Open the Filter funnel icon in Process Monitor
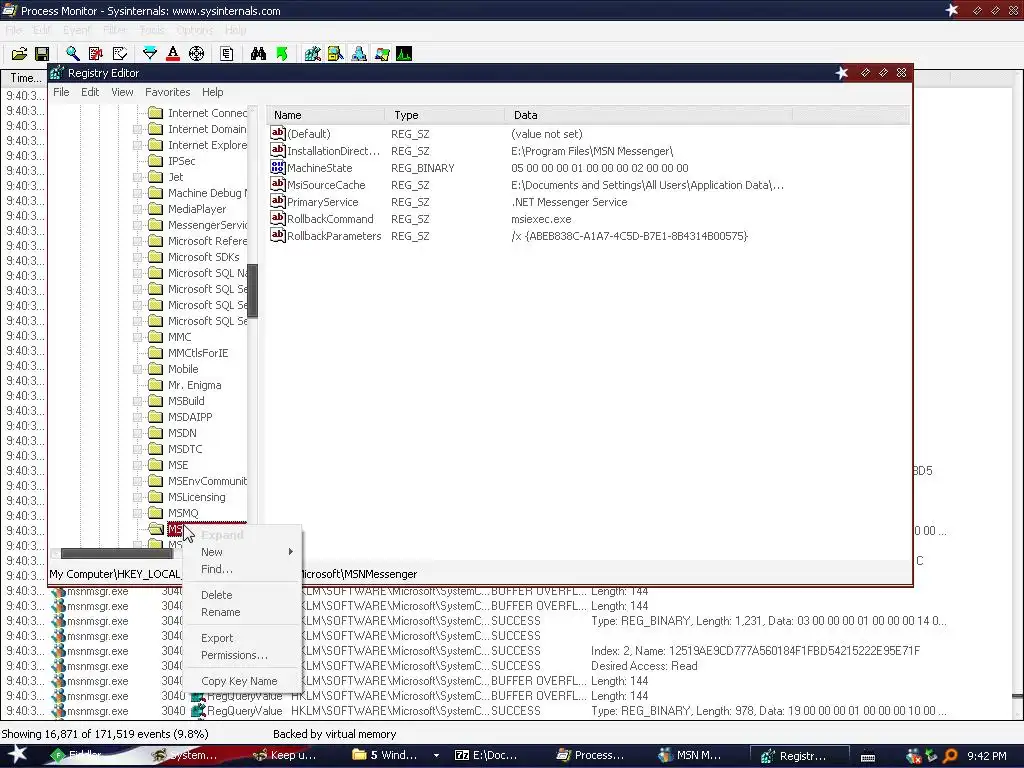This screenshot has height=768, width=1024. [x=150, y=54]
